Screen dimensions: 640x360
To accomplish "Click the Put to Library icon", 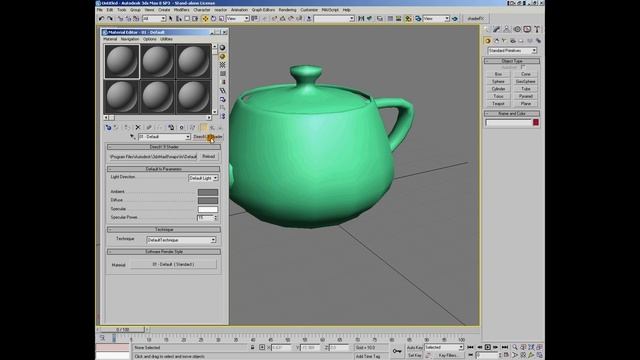I will (171, 127).
